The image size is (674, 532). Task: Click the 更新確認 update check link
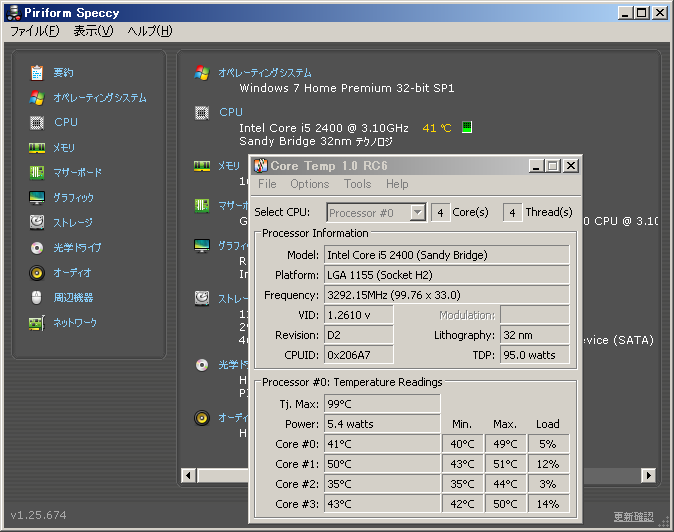633,516
